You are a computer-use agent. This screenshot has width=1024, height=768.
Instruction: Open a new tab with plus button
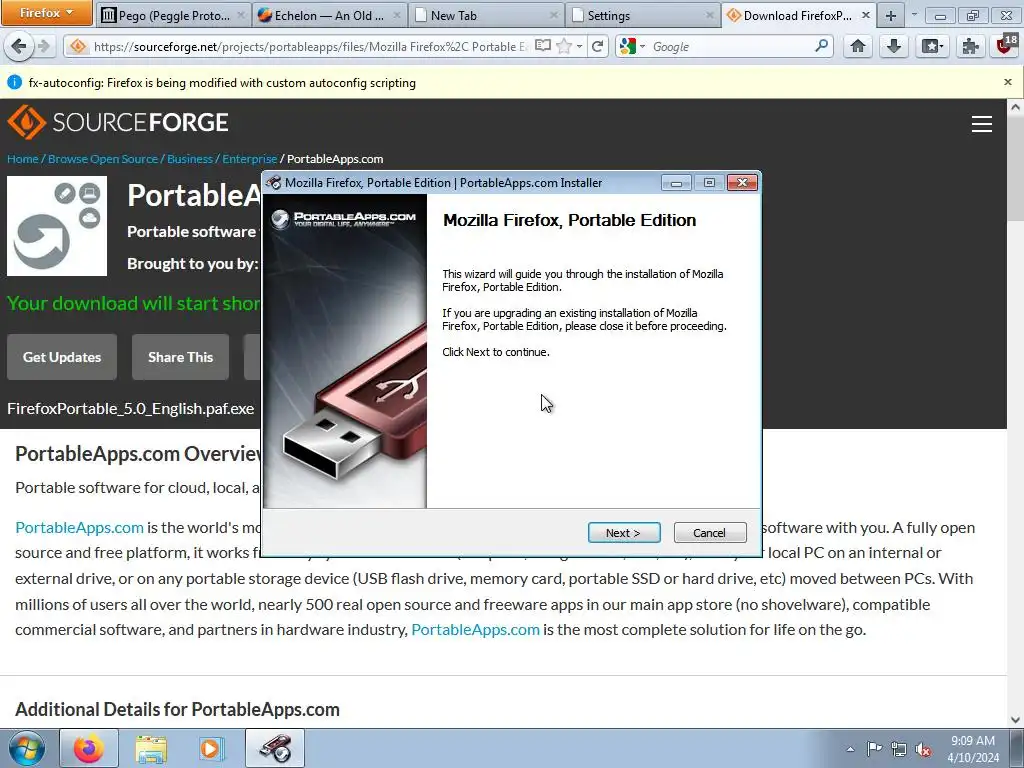tap(890, 16)
